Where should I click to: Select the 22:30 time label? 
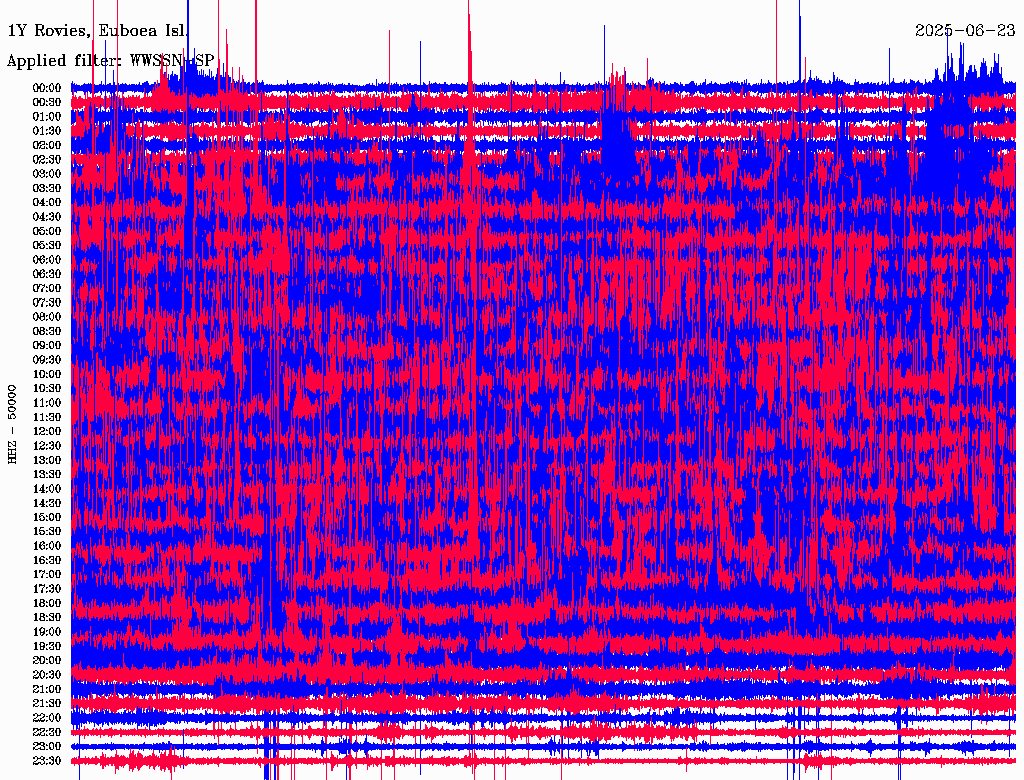pyautogui.click(x=47, y=732)
